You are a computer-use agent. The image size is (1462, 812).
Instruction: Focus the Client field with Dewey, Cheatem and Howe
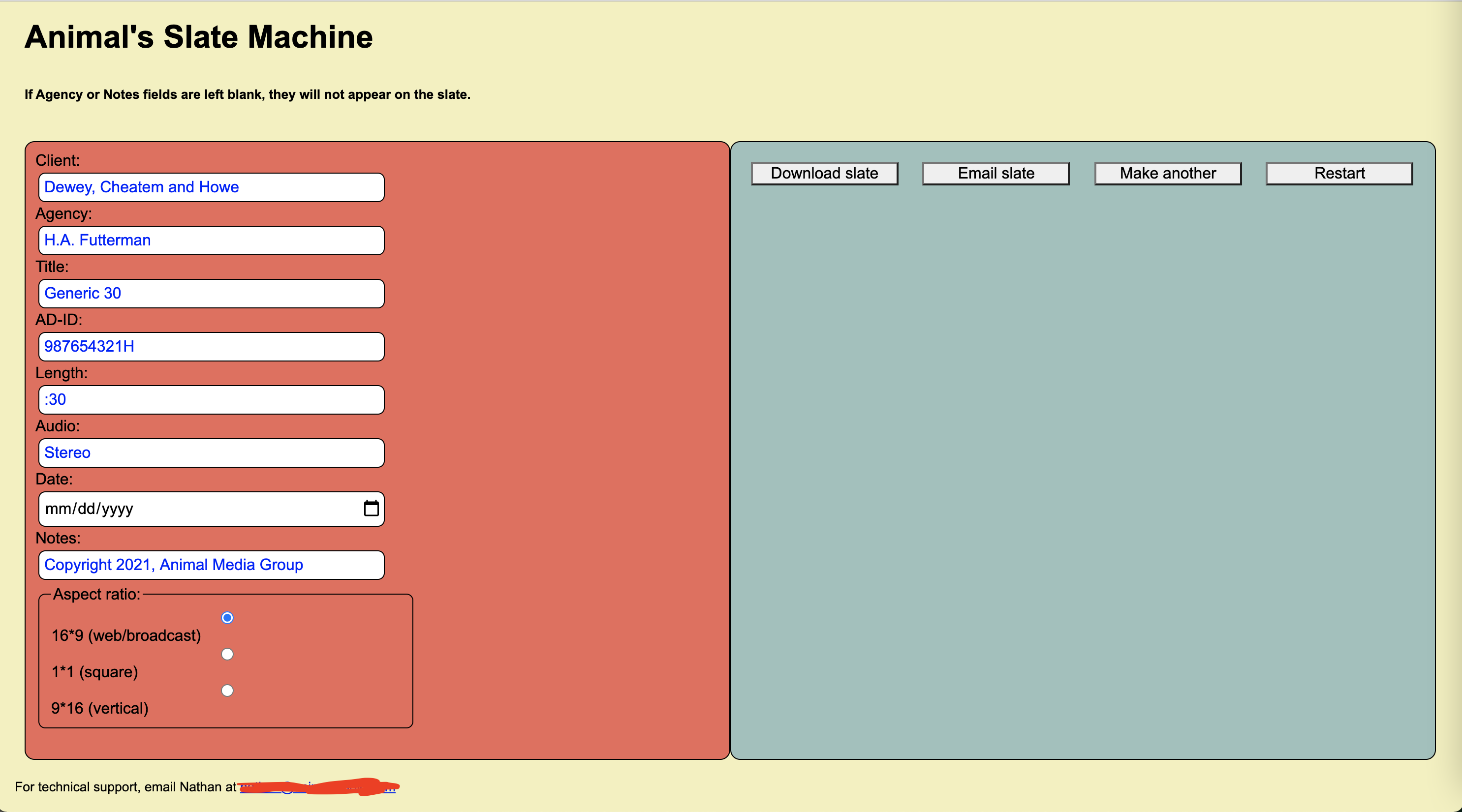(x=211, y=187)
